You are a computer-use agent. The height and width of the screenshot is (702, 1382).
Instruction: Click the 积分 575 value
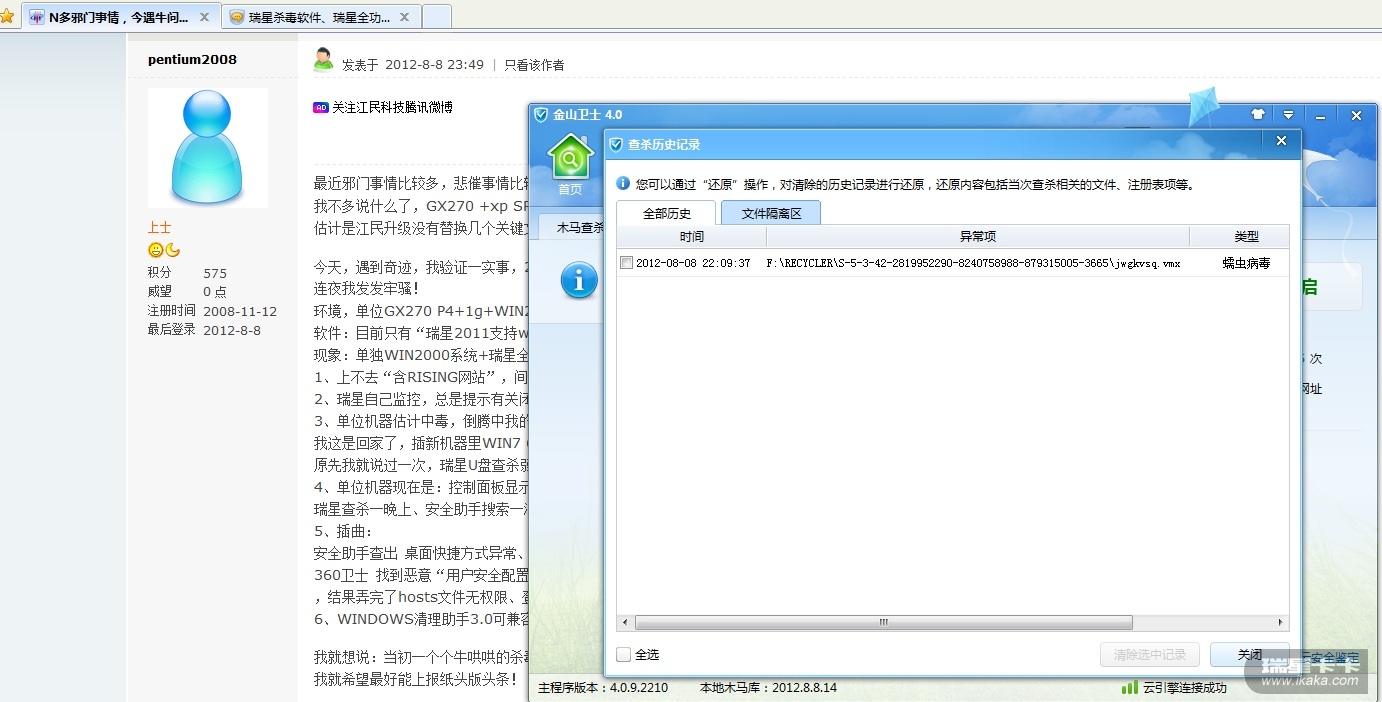[x=215, y=272]
